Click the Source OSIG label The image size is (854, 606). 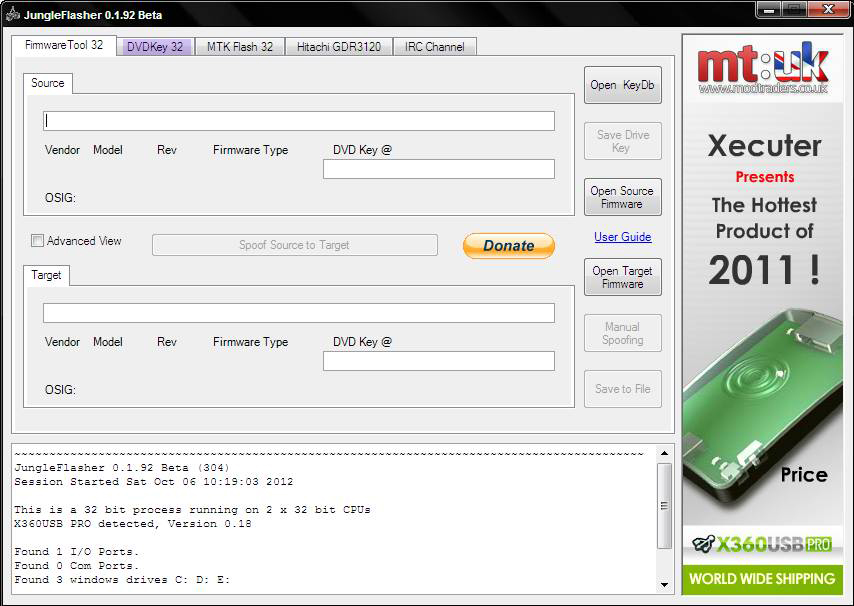[x=60, y=198]
